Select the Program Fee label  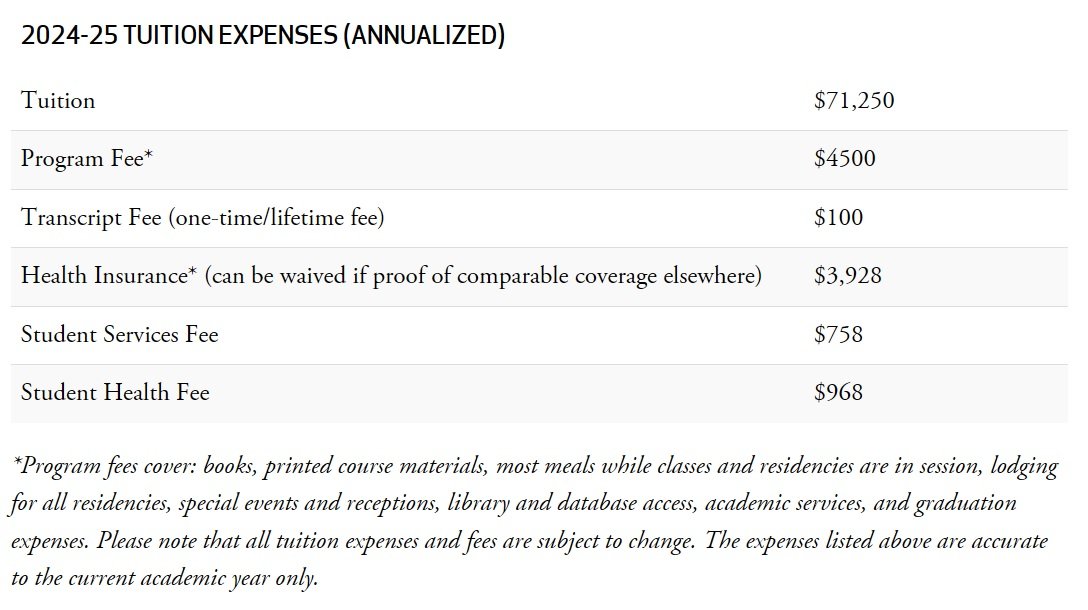coord(86,159)
